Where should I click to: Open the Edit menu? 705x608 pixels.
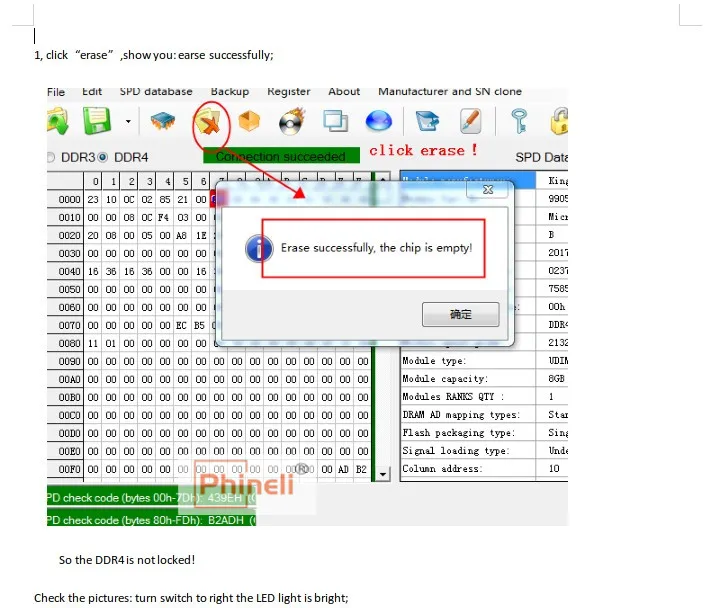click(92, 92)
